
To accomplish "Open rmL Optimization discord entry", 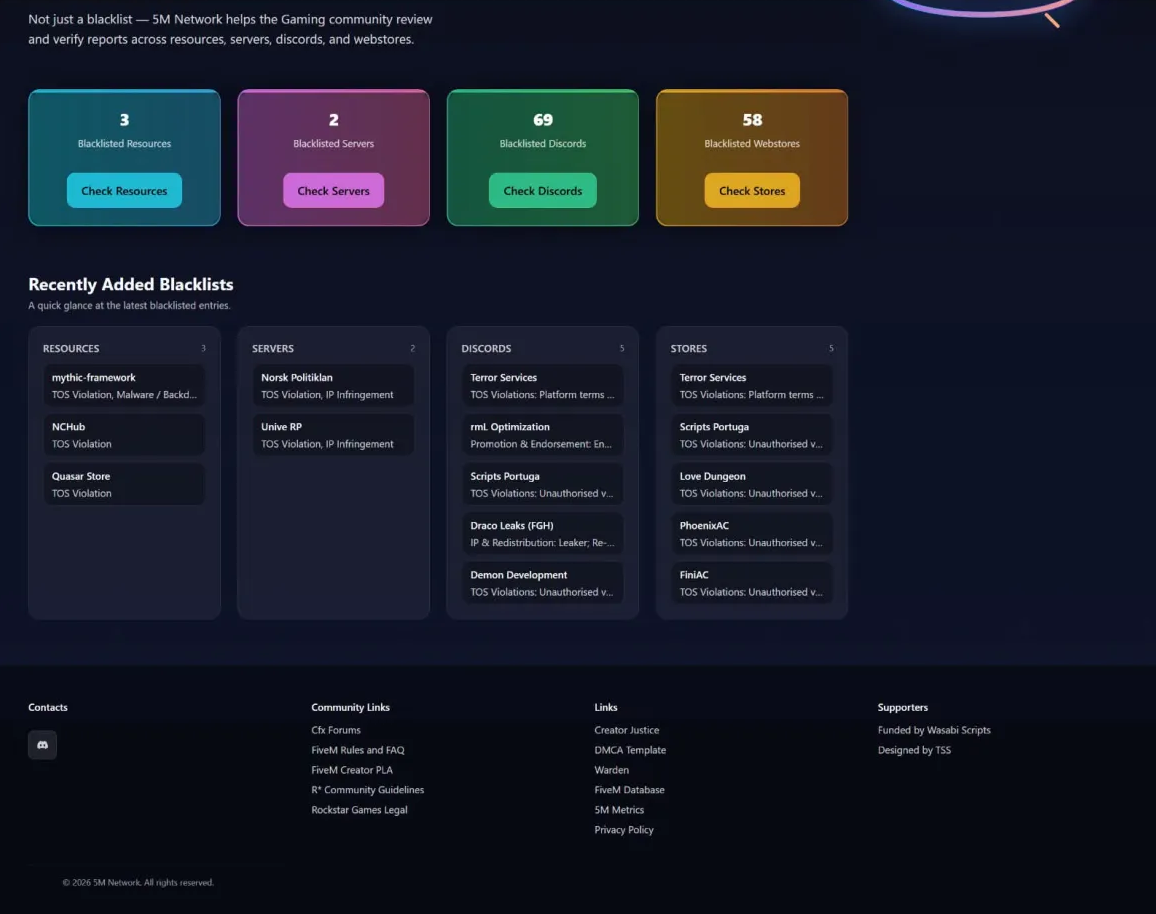I will pyautogui.click(x=543, y=435).
